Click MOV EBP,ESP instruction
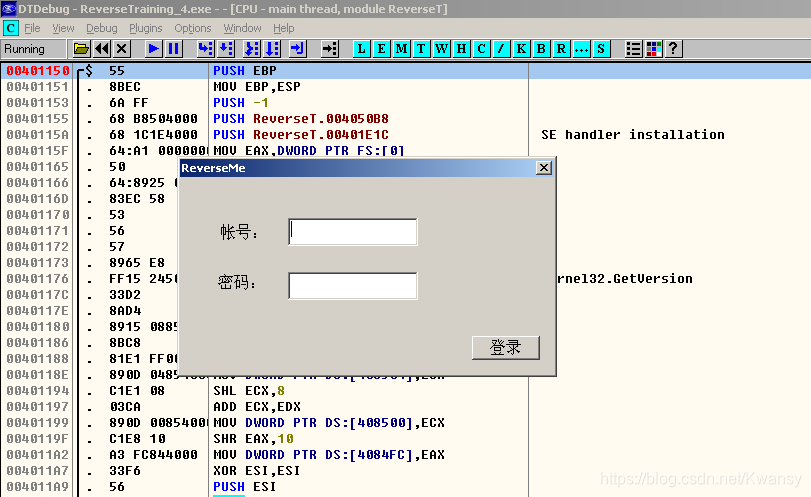The width and height of the screenshot is (811, 497). click(x=257, y=87)
